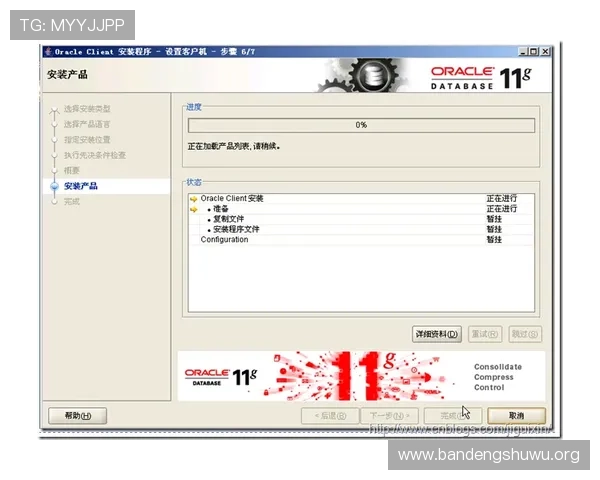Select the 安装程序文件 status row
Screen dimensions: 600x480
point(236,229)
